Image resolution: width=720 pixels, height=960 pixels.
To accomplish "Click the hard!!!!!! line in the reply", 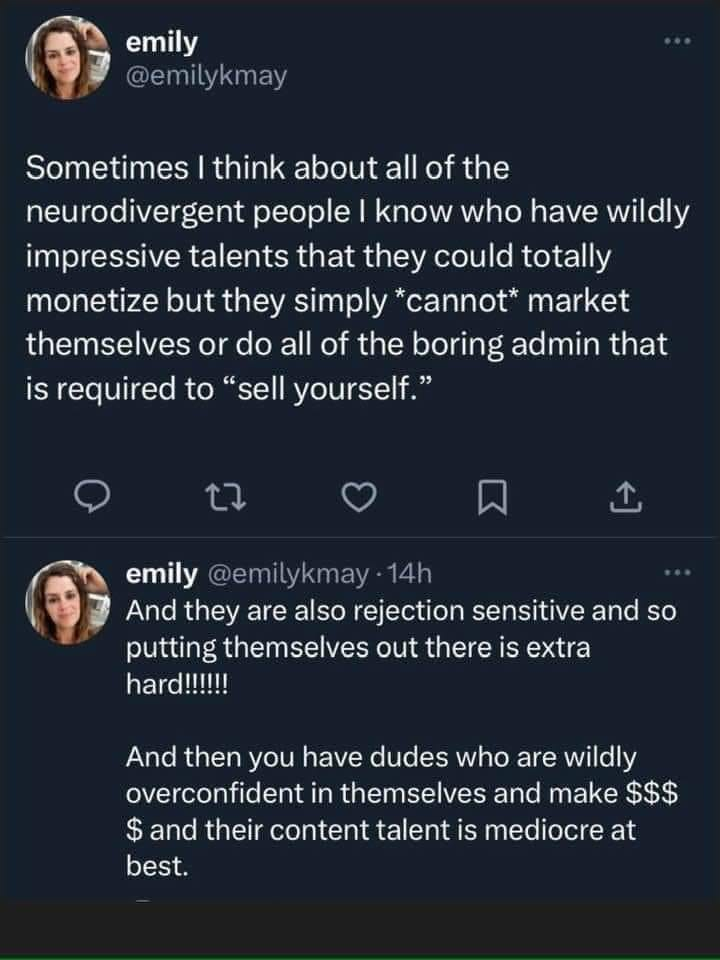I will (x=177, y=684).
